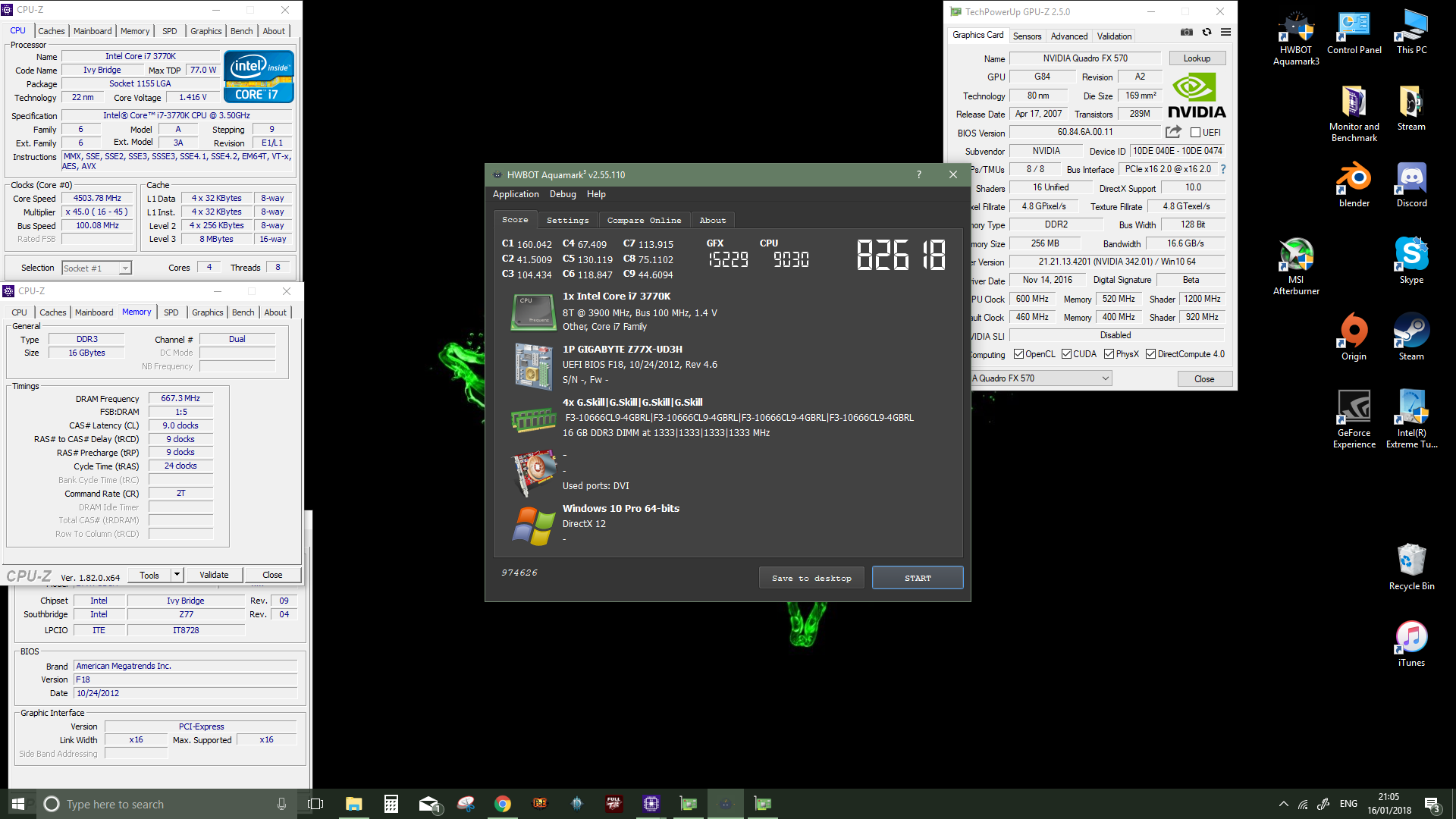Click Save to desktop button
Image resolution: width=1456 pixels, height=819 pixels.
[x=811, y=578]
